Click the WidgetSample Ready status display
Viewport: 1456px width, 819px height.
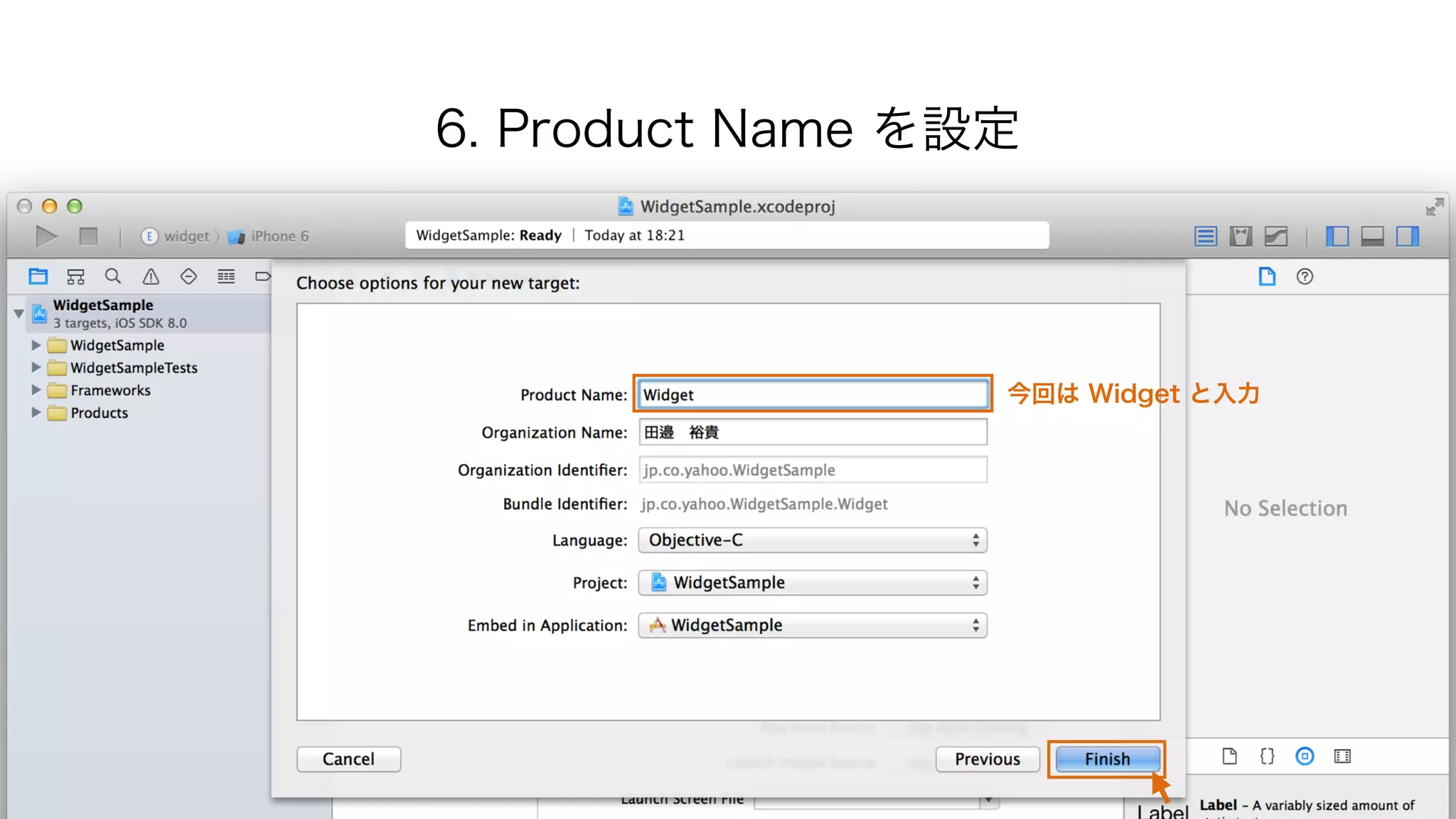(x=727, y=235)
